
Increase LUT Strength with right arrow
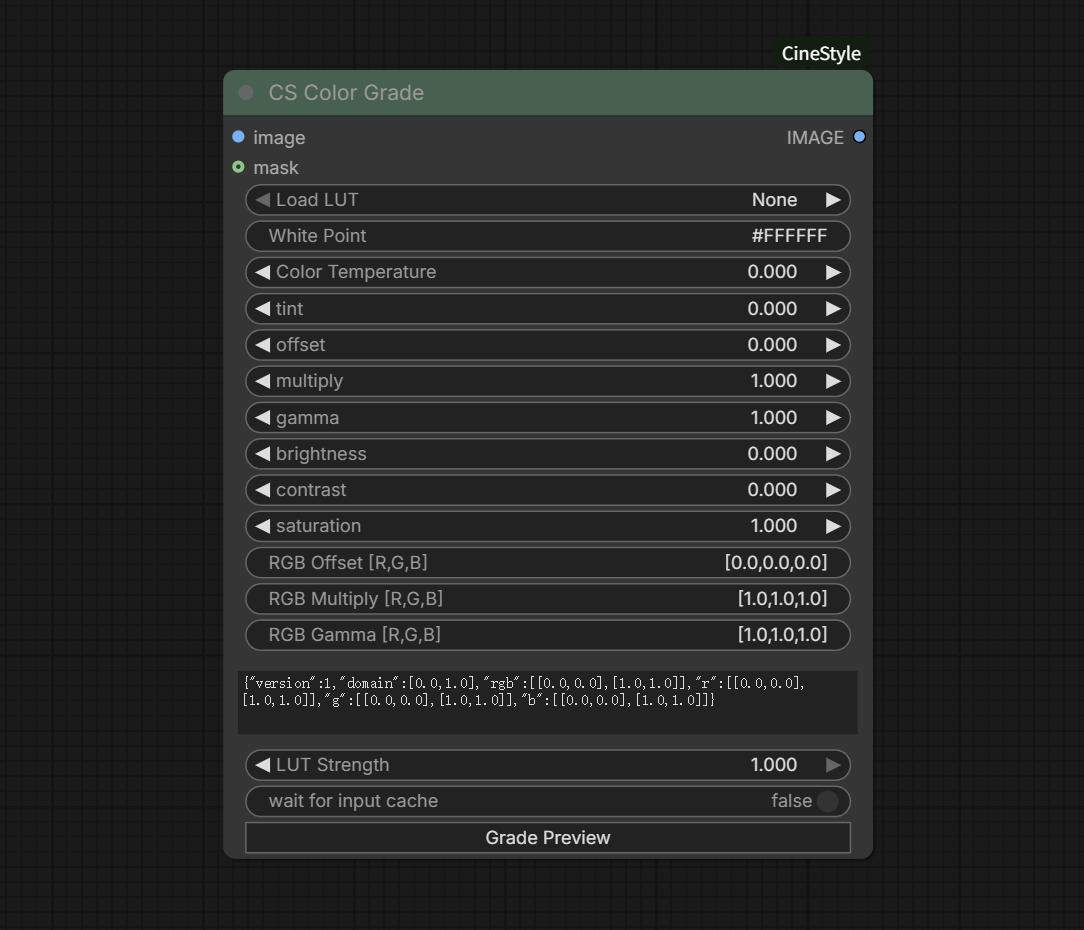coord(833,765)
